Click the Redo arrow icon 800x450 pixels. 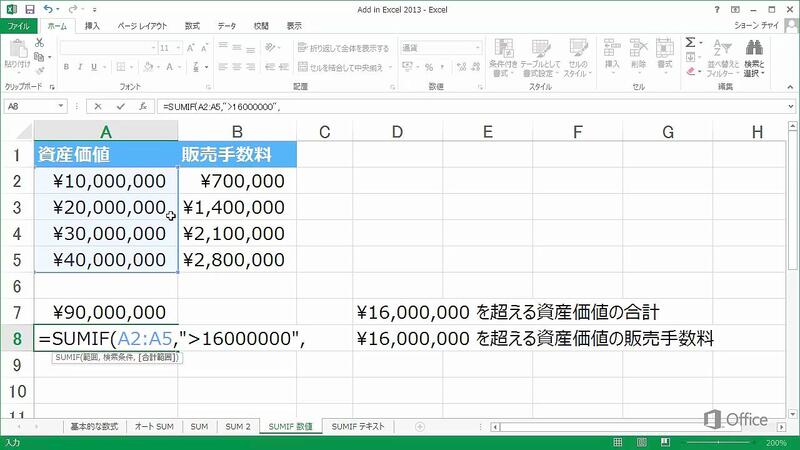(72, 9)
